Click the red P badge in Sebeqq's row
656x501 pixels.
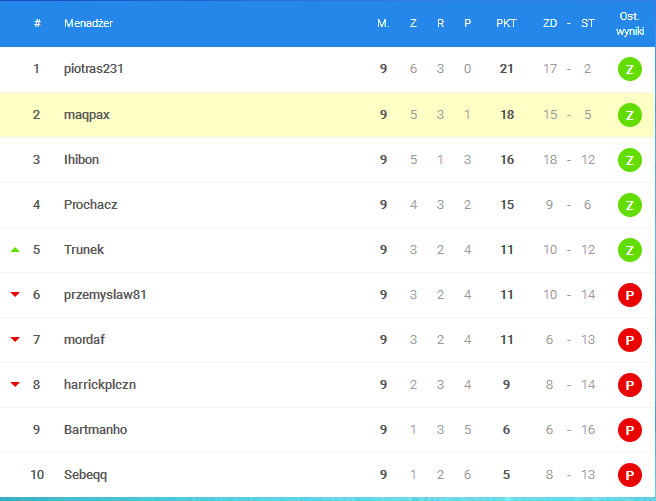629,475
